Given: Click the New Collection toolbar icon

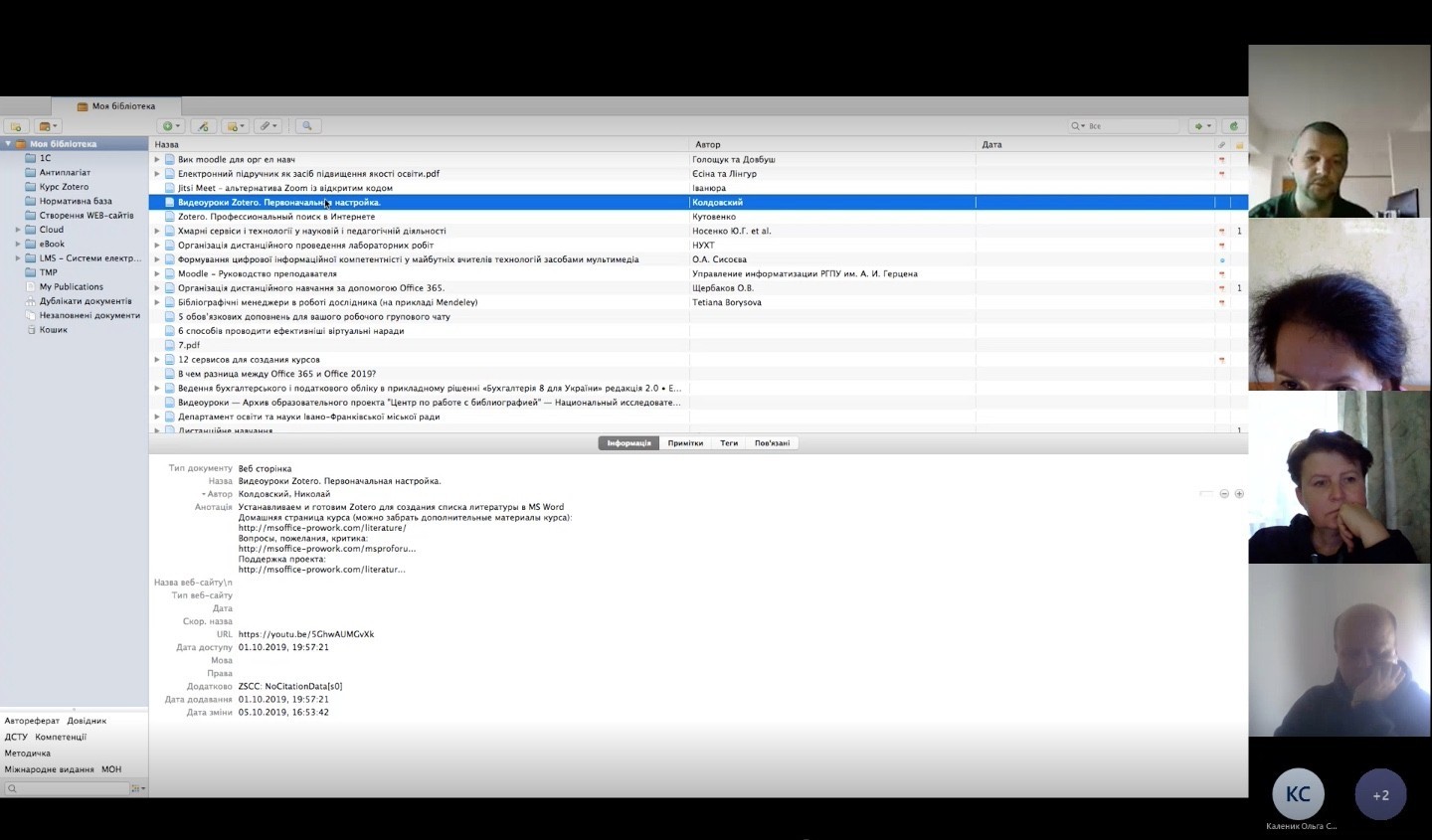Looking at the screenshot, I should coord(15,126).
